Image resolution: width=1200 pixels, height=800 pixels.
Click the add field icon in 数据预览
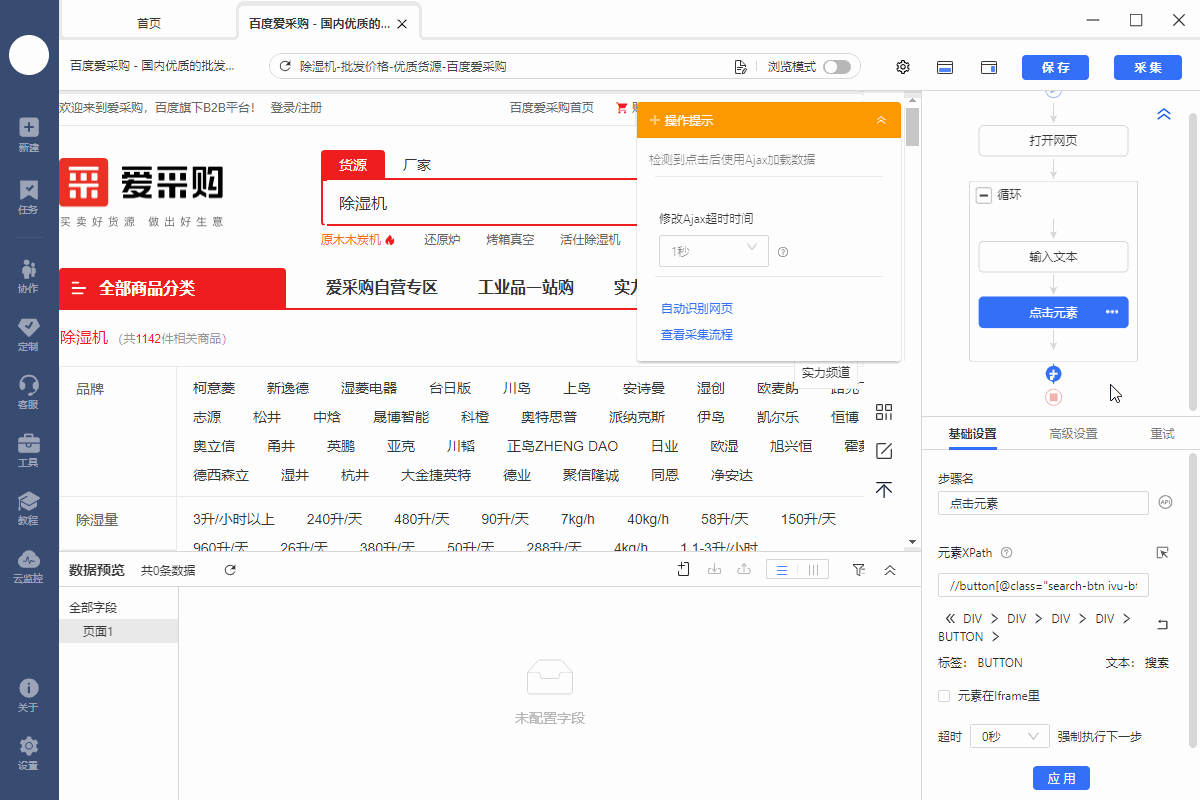(x=684, y=569)
